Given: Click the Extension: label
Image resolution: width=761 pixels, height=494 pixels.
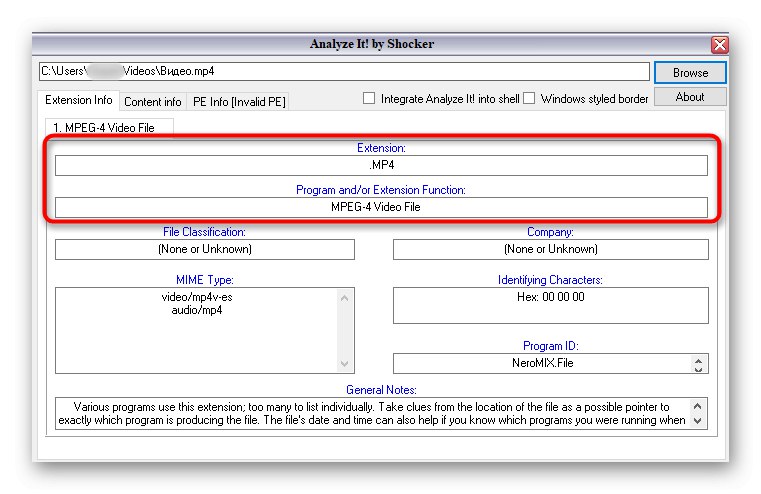Looking at the screenshot, I should tap(381, 148).
